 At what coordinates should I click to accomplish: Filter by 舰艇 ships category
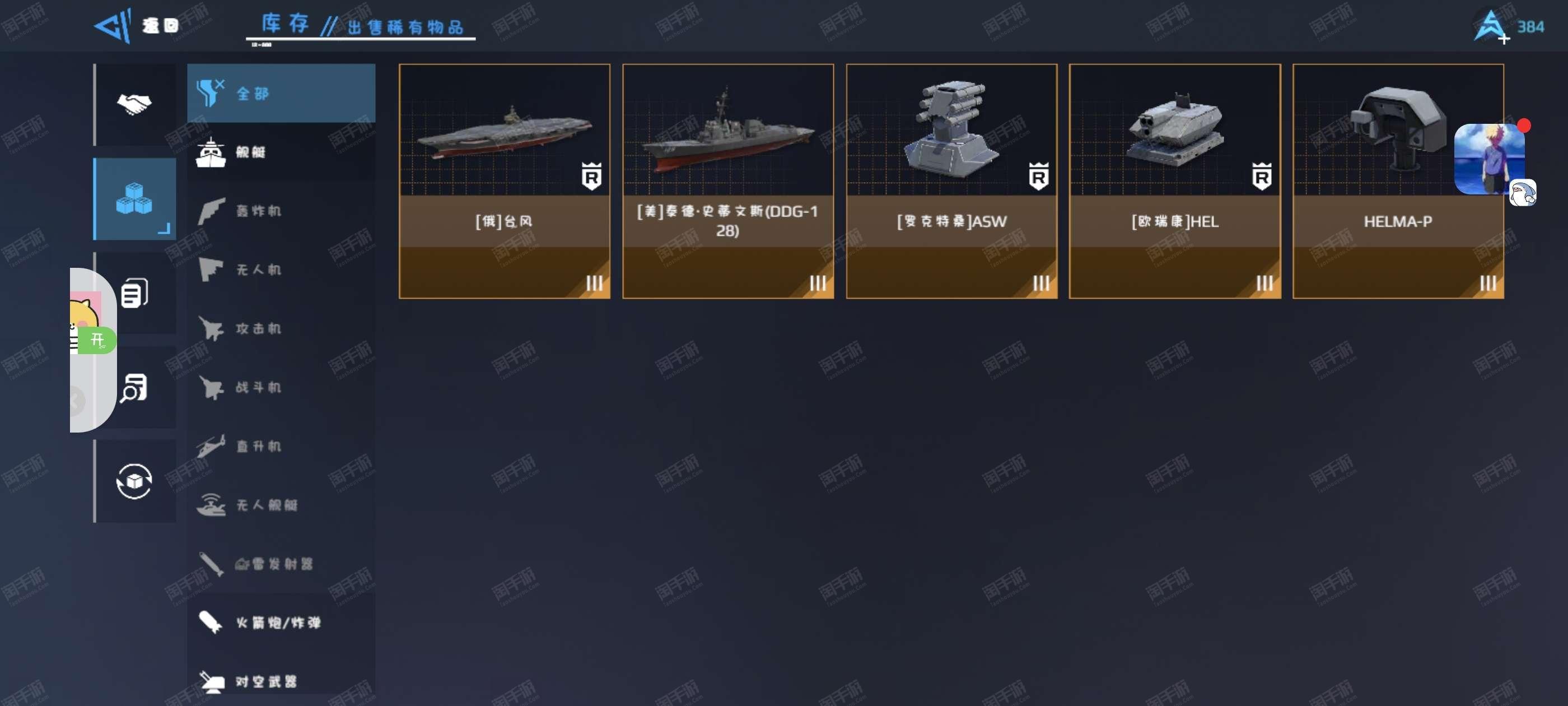coord(281,152)
